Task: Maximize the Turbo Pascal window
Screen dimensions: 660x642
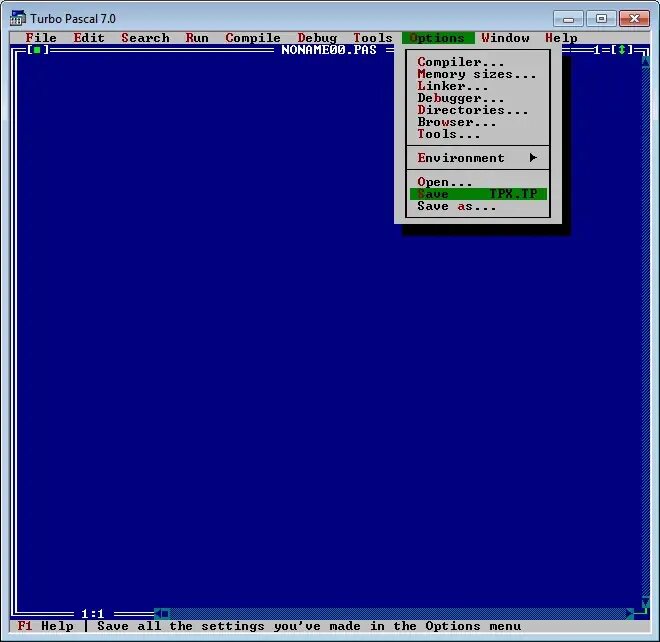Action: 601,19
